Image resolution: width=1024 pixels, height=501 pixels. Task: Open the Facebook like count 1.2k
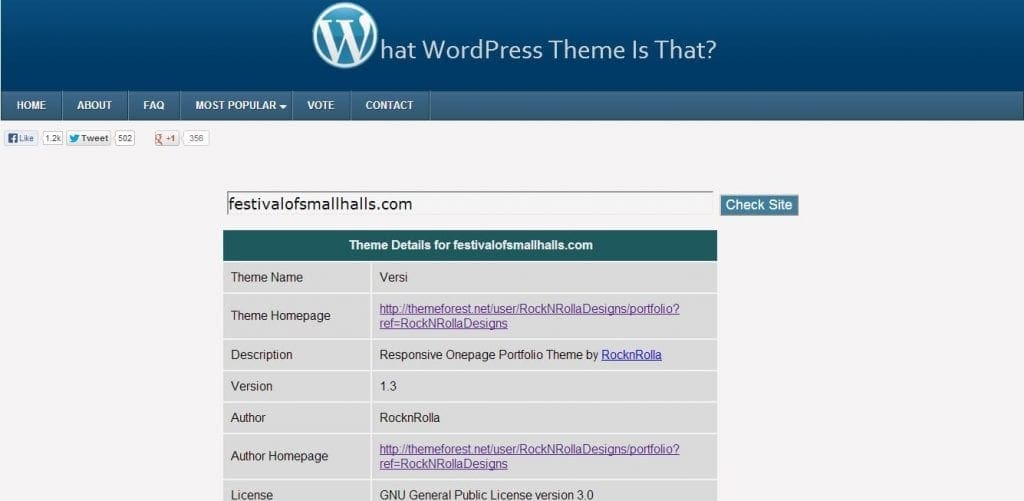pos(53,138)
